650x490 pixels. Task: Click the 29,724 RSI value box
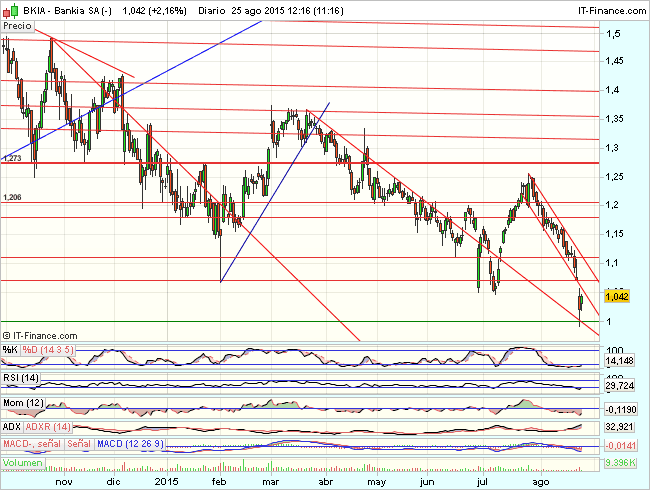(620, 386)
